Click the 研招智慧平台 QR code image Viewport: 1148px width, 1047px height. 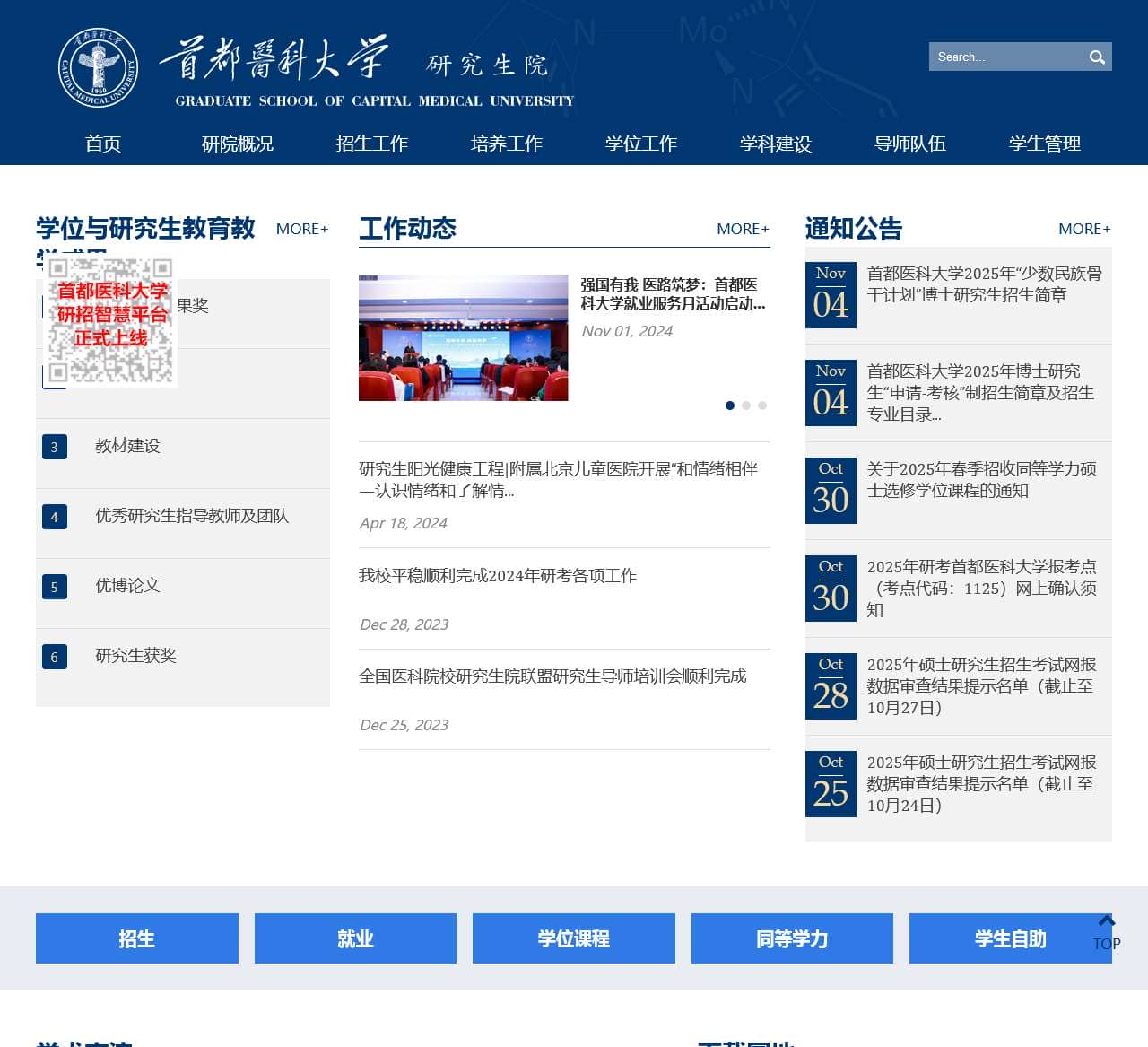[108, 321]
